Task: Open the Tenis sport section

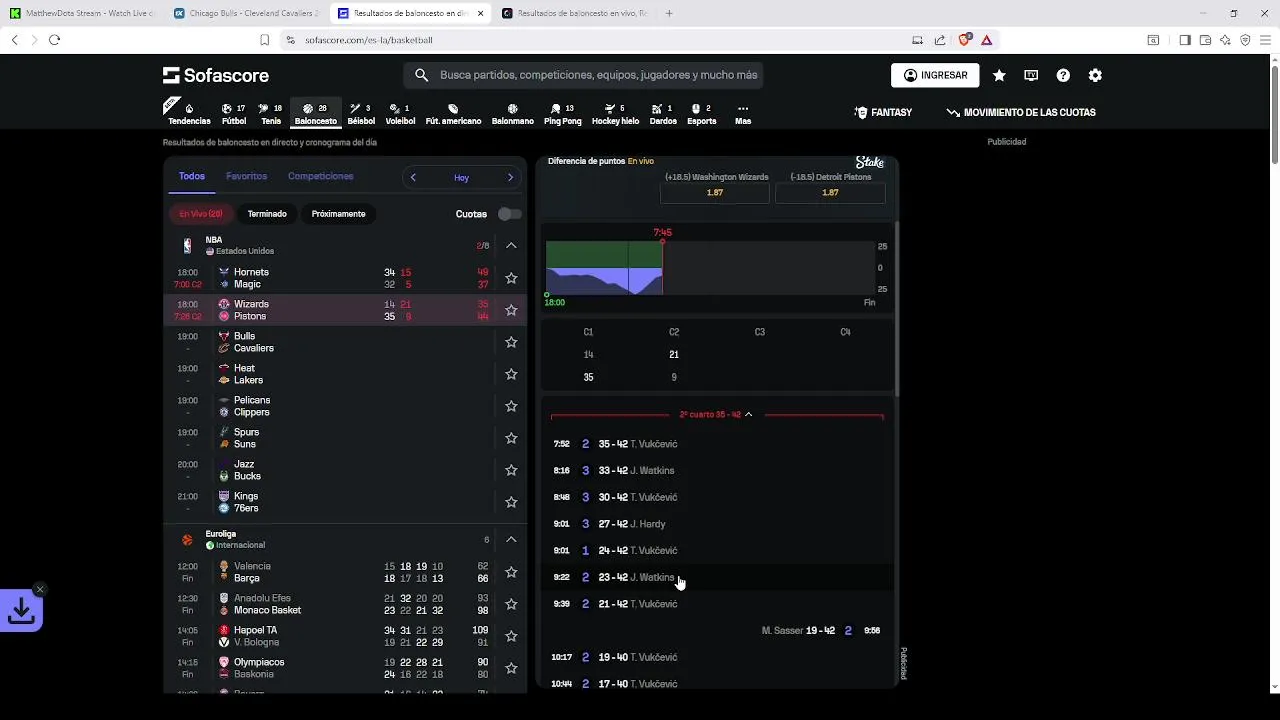Action: [271, 114]
